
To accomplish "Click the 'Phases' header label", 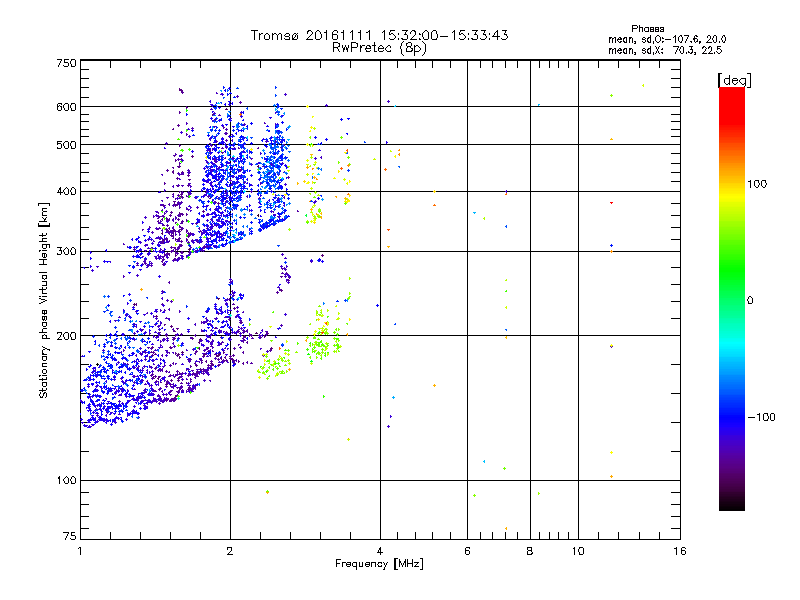I will coord(647,29).
